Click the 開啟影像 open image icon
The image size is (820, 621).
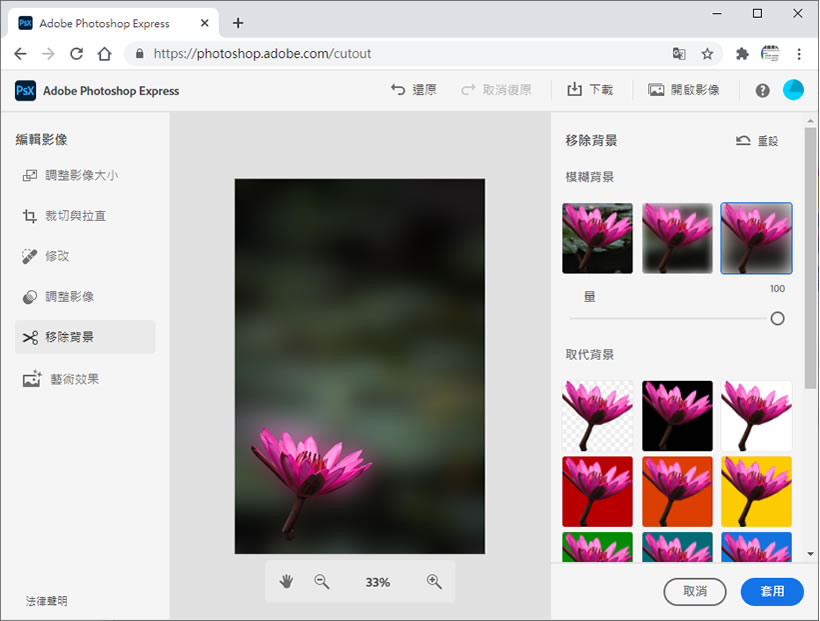[x=656, y=90]
